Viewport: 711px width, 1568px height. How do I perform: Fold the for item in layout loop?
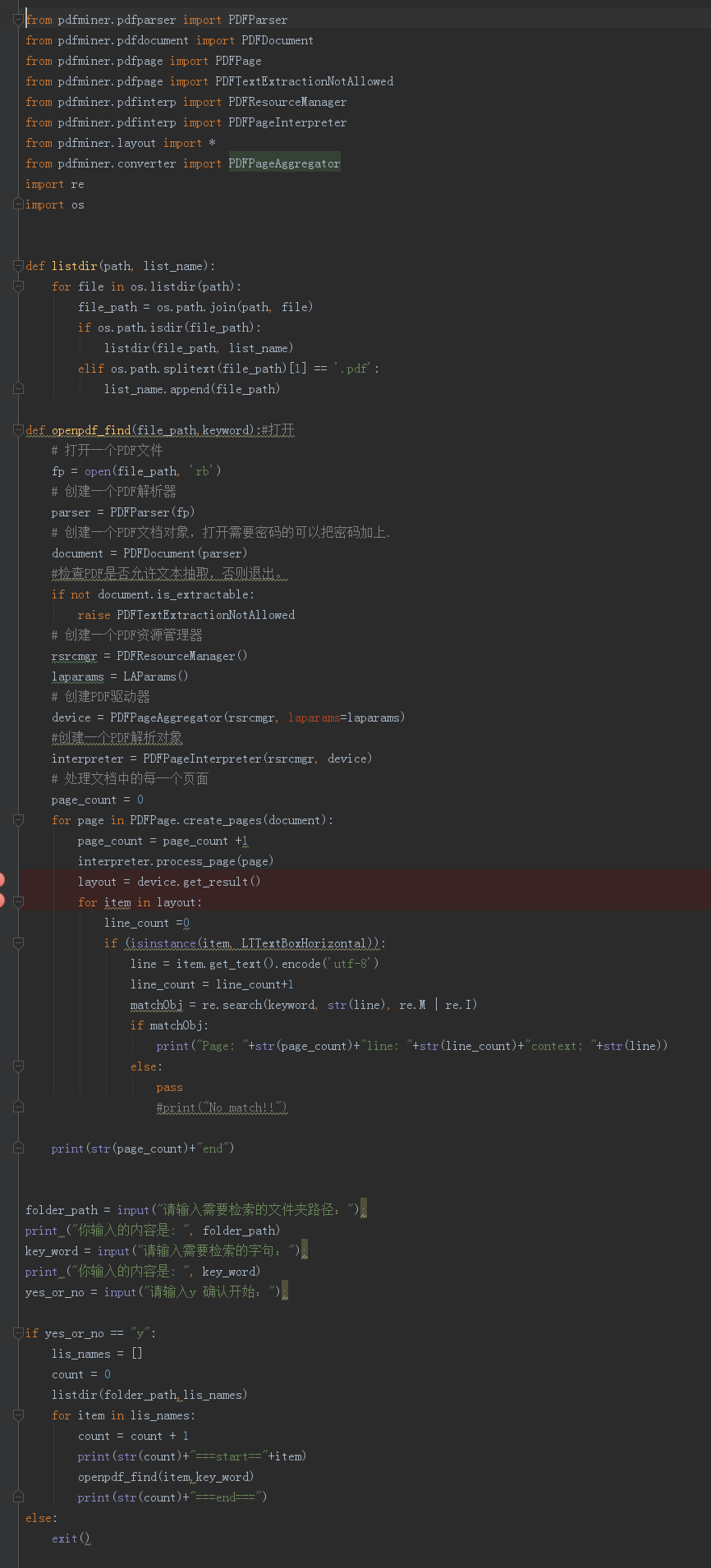click(18, 902)
